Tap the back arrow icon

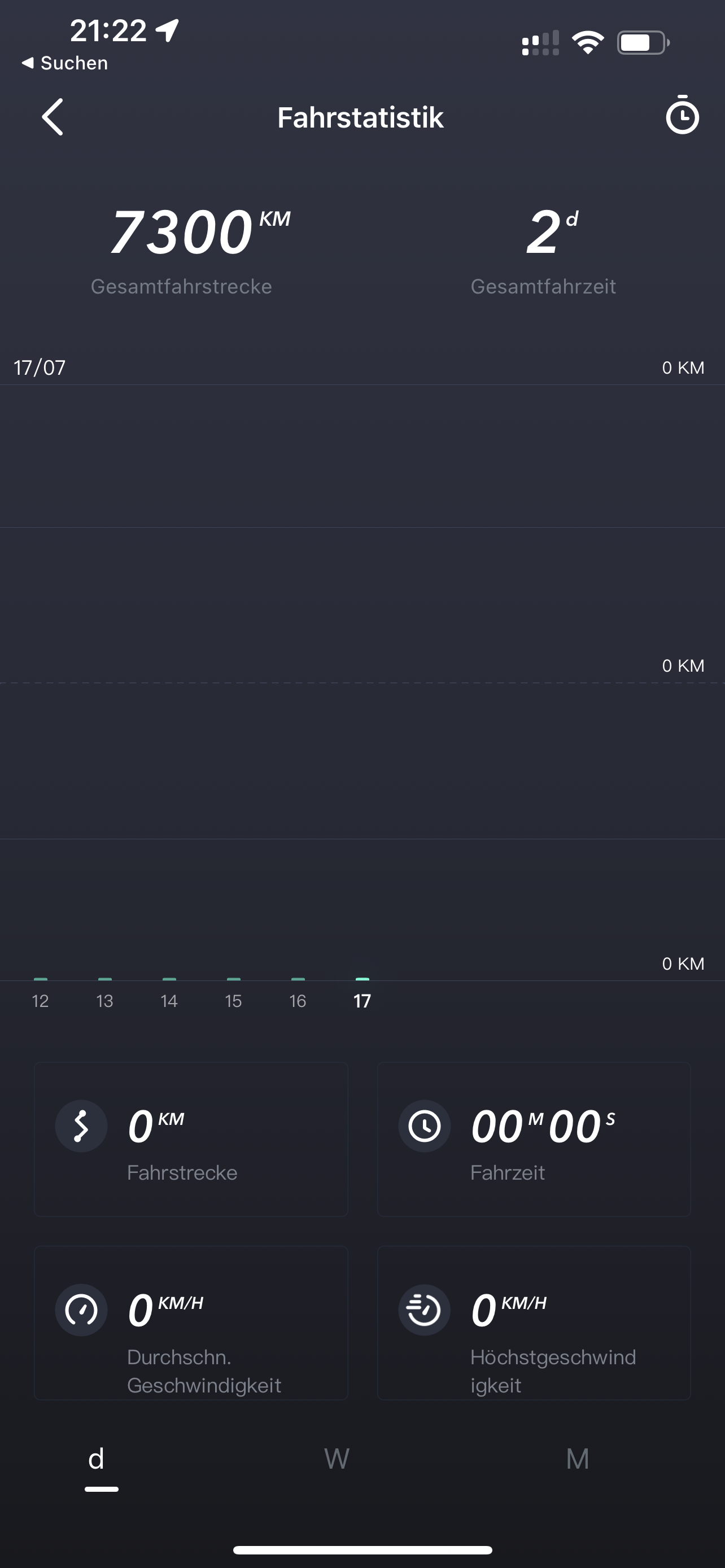point(53,117)
